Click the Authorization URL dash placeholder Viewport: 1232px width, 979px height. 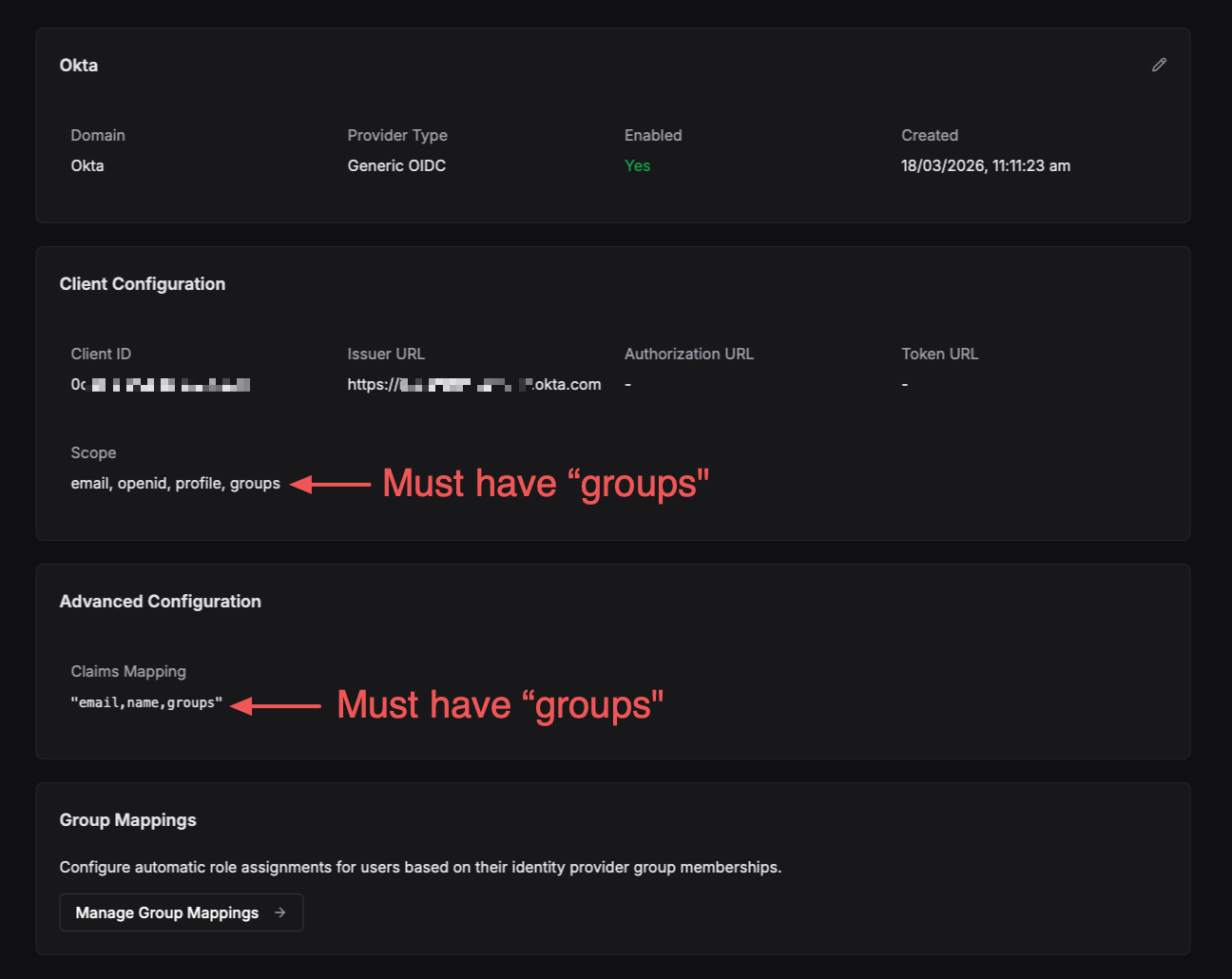(626, 384)
